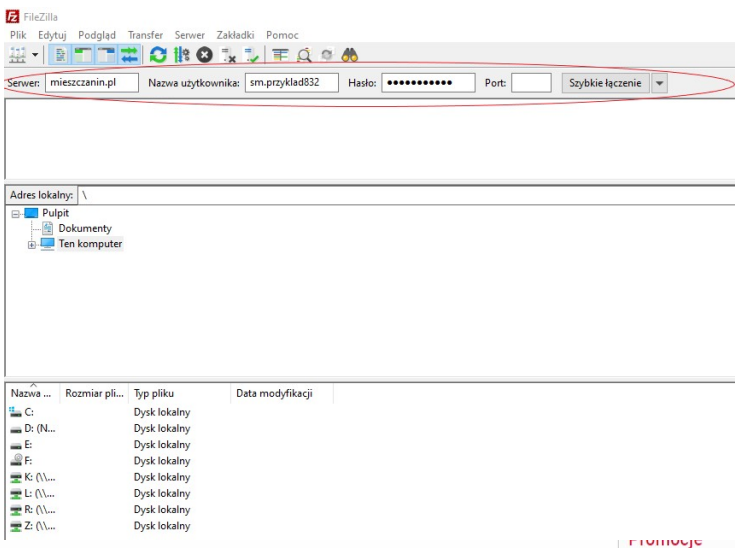Viewport: 735px width, 548px height.
Task: Open the Site Manager dropdown arrow
Action: pyautogui.click(x=36, y=56)
